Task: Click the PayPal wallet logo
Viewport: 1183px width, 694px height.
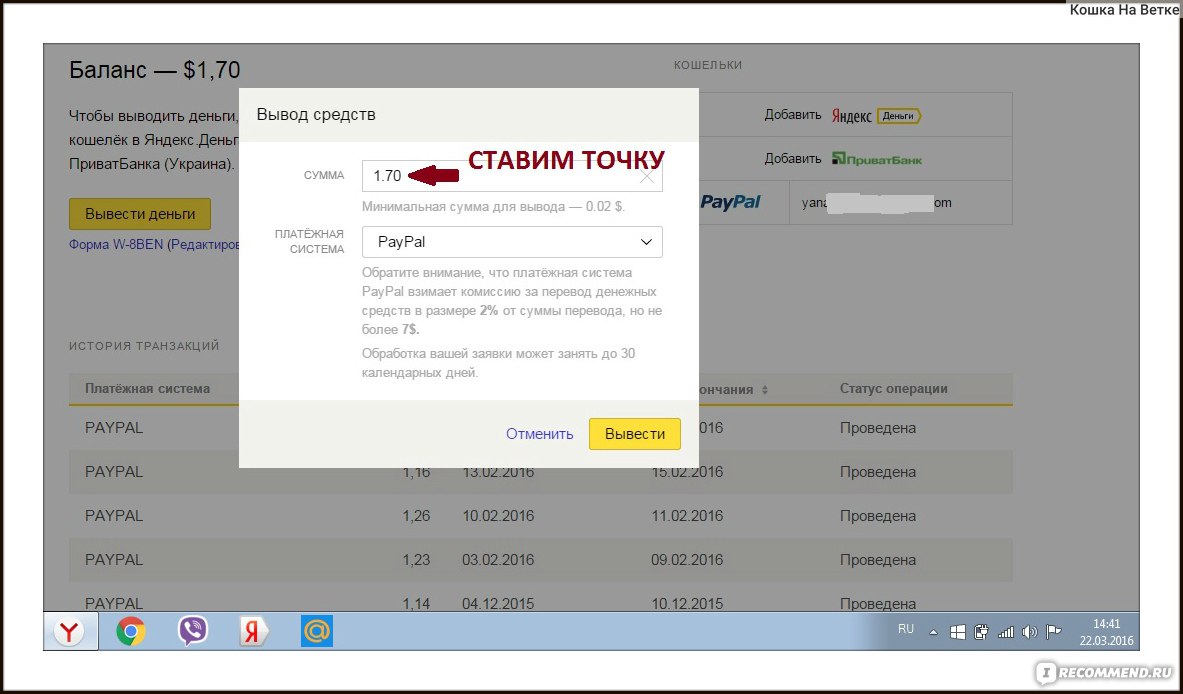Action: pyautogui.click(x=730, y=202)
